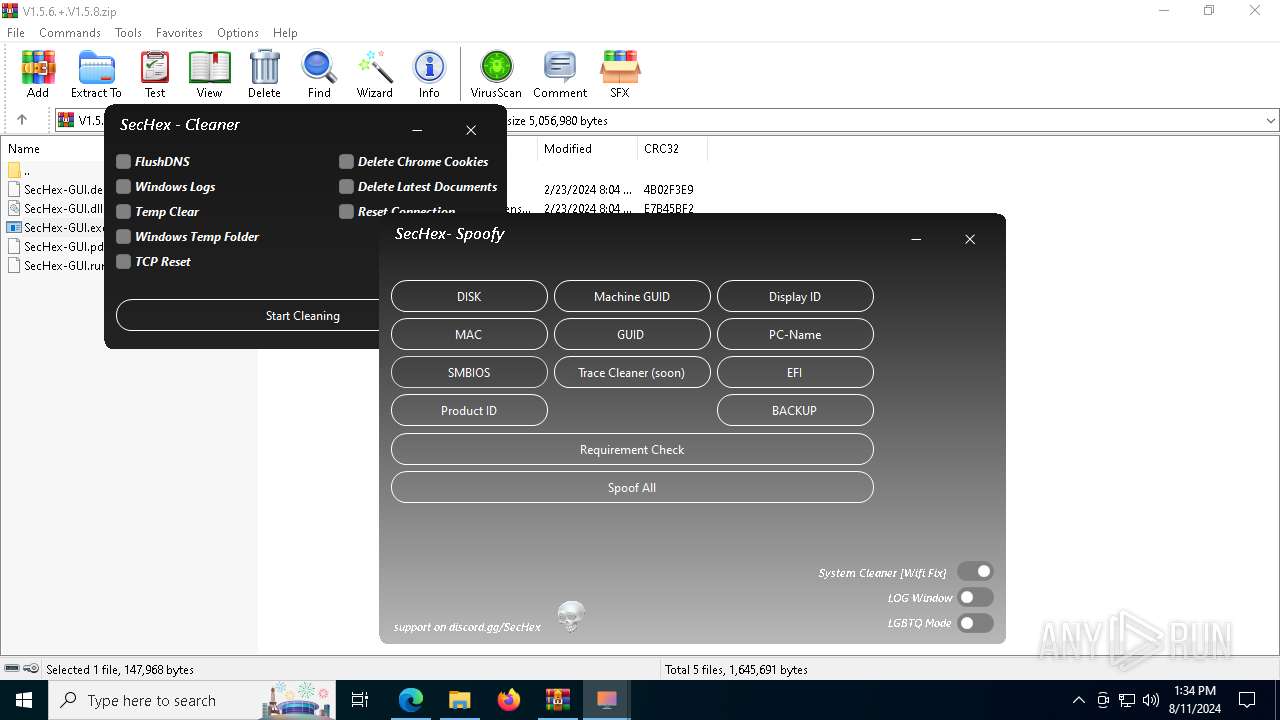Start VirusScan on the archive
This screenshot has width=1280, height=720.
[x=496, y=74]
